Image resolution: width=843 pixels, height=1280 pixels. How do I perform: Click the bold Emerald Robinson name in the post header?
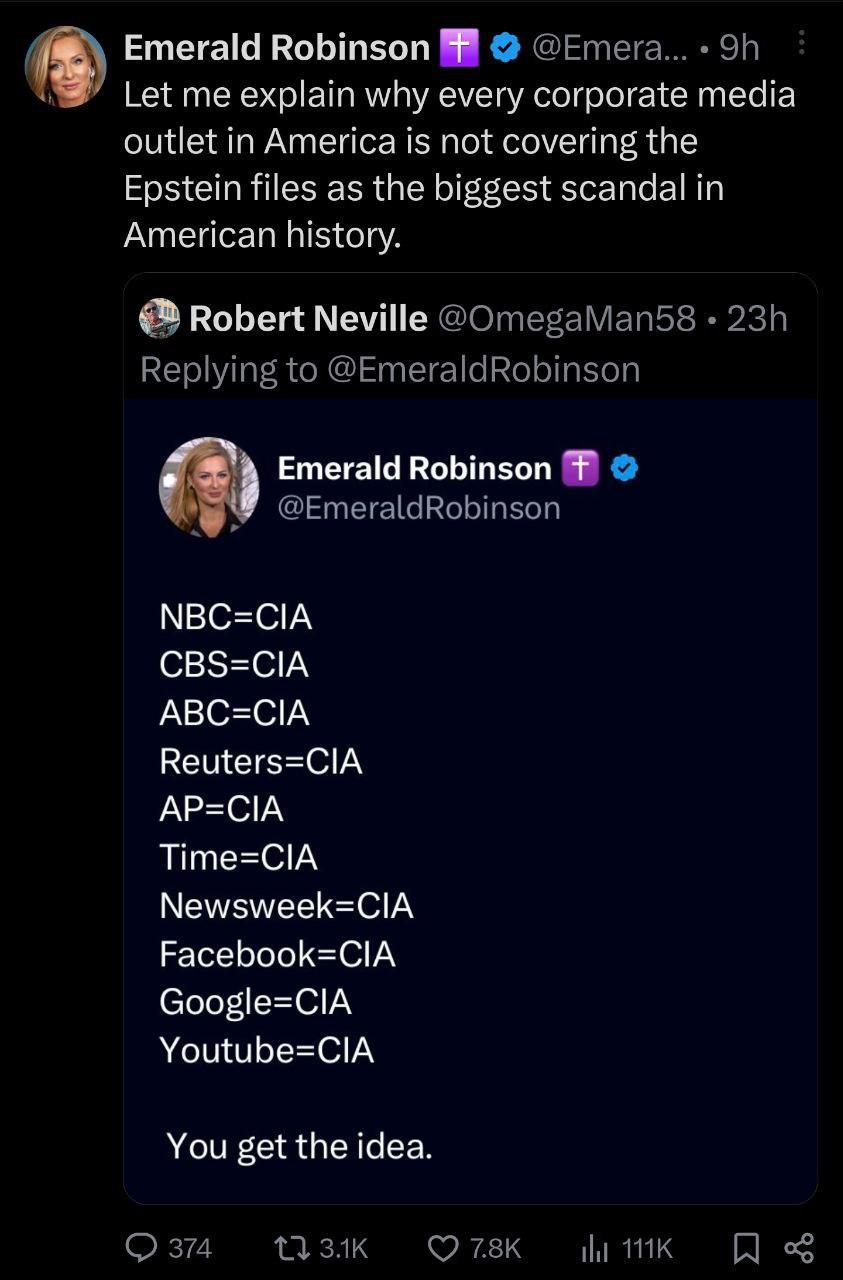(277, 47)
